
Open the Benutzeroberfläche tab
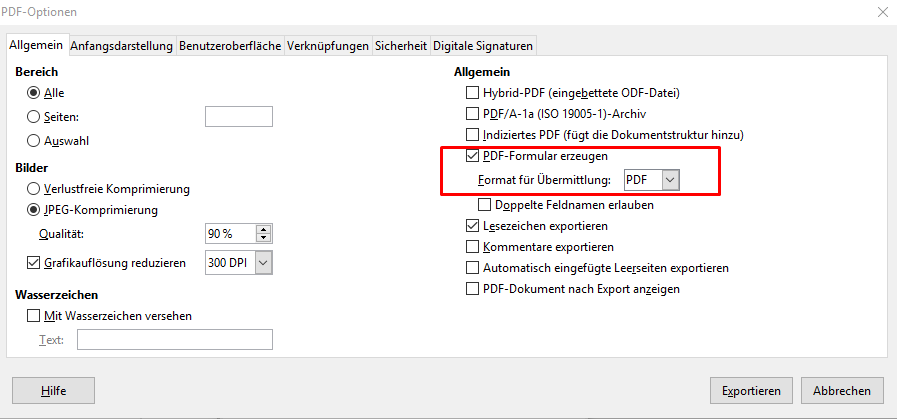(229, 45)
